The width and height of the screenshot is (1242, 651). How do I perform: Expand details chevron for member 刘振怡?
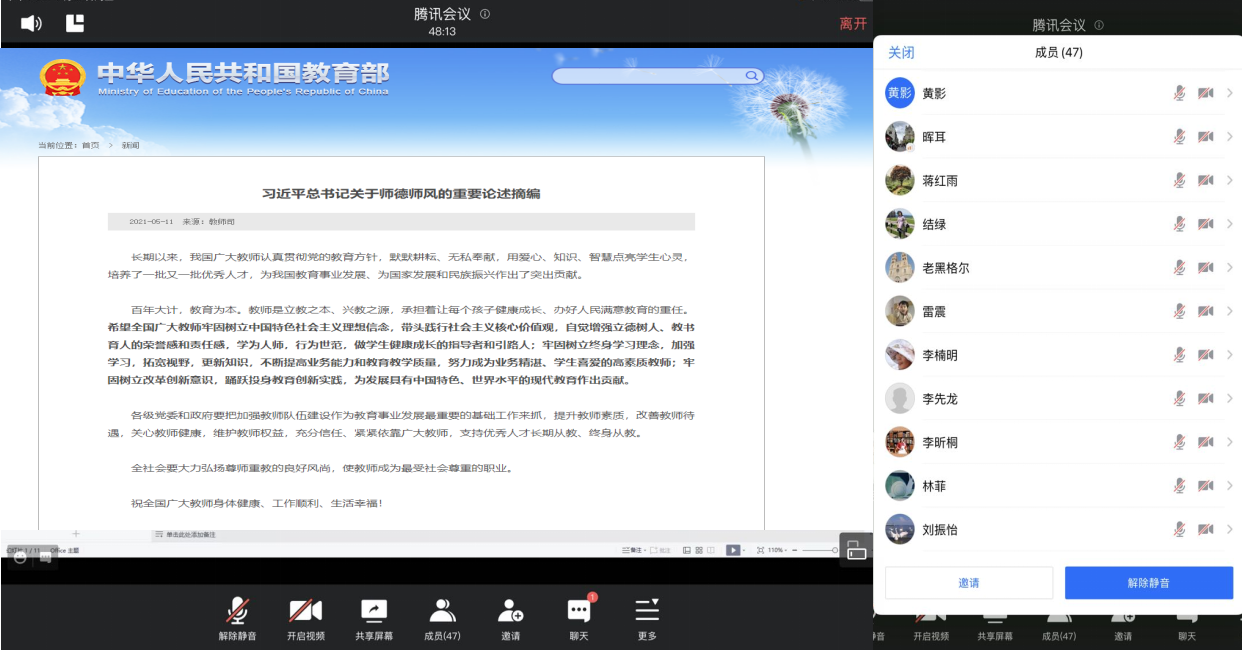[x=1229, y=530]
